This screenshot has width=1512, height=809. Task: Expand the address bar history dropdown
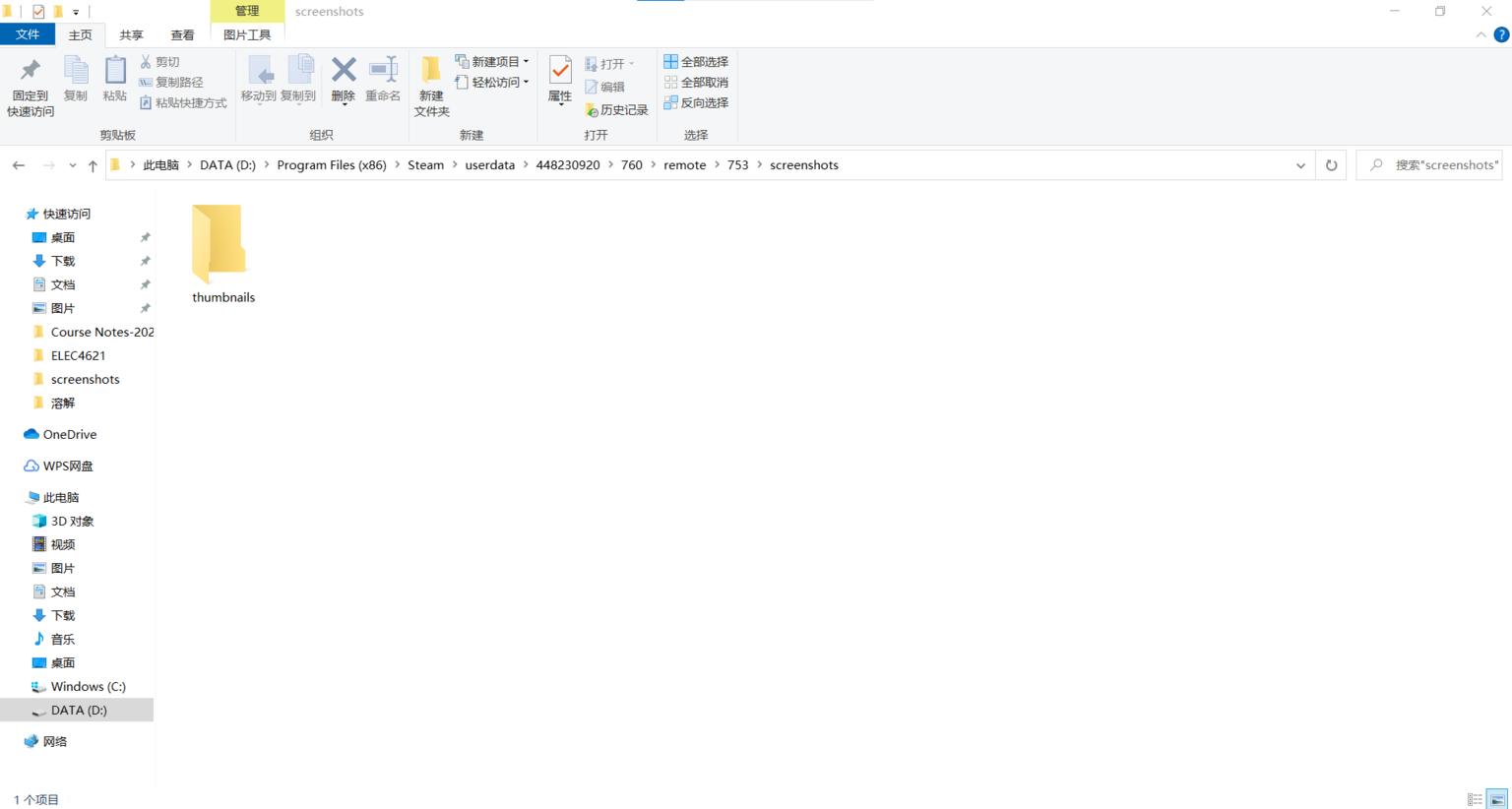[x=1300, y=165]
